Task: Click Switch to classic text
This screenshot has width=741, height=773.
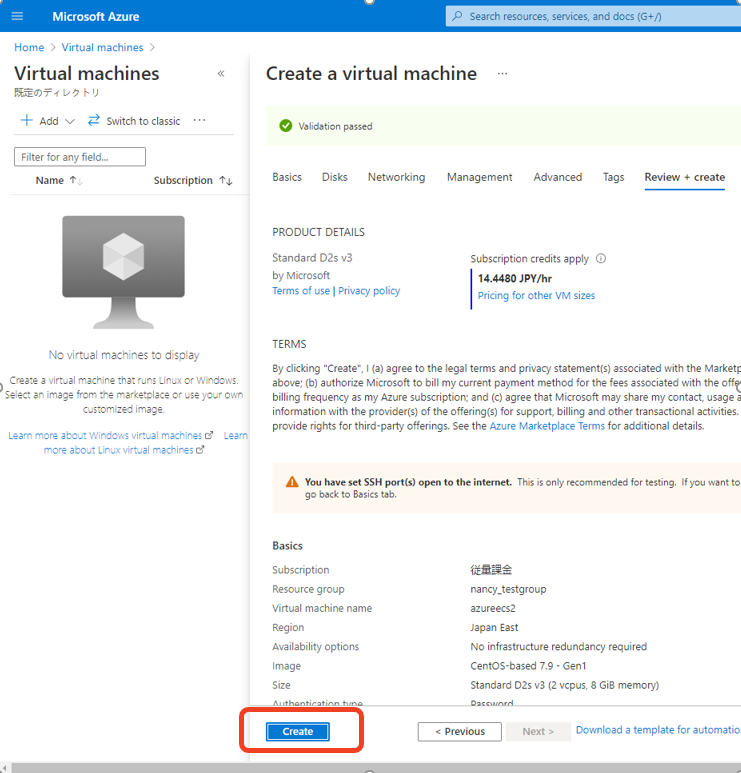Action: (143, 121)
